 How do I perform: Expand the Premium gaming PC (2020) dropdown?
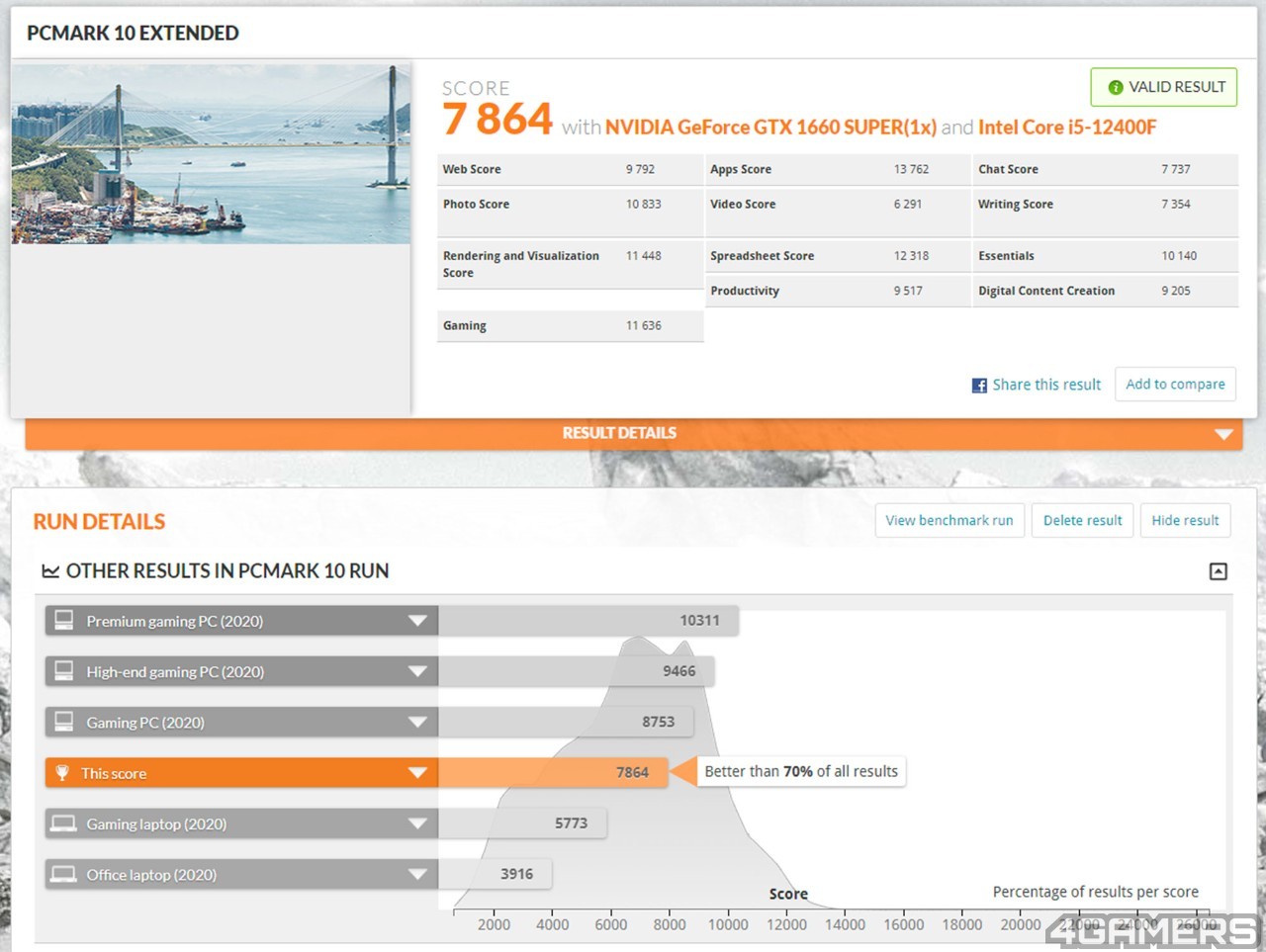(x=417, y=621)
